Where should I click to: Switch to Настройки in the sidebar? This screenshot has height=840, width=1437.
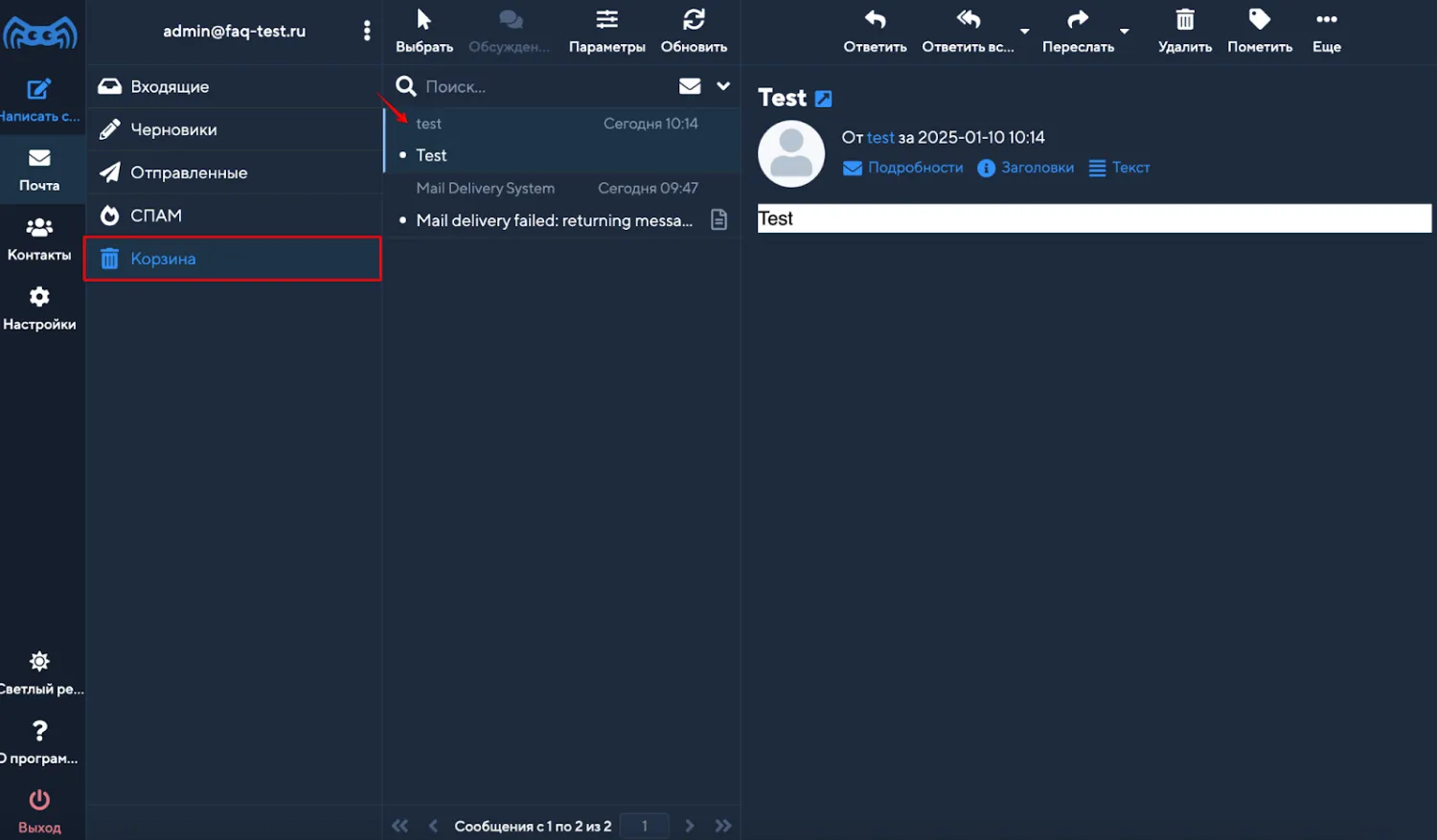coord(39,306)
